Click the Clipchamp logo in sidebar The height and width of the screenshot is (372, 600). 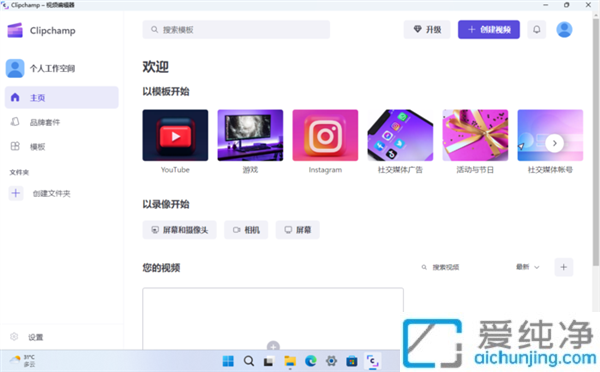click(15, 30)
